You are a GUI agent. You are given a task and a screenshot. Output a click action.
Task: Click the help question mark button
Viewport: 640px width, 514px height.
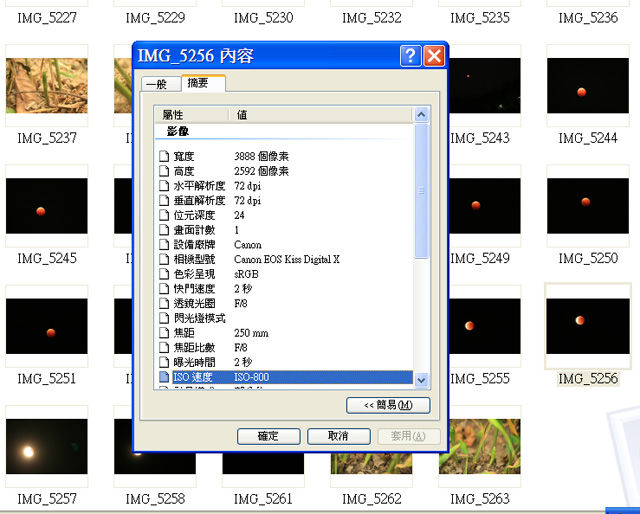click(x=411, y=56)
